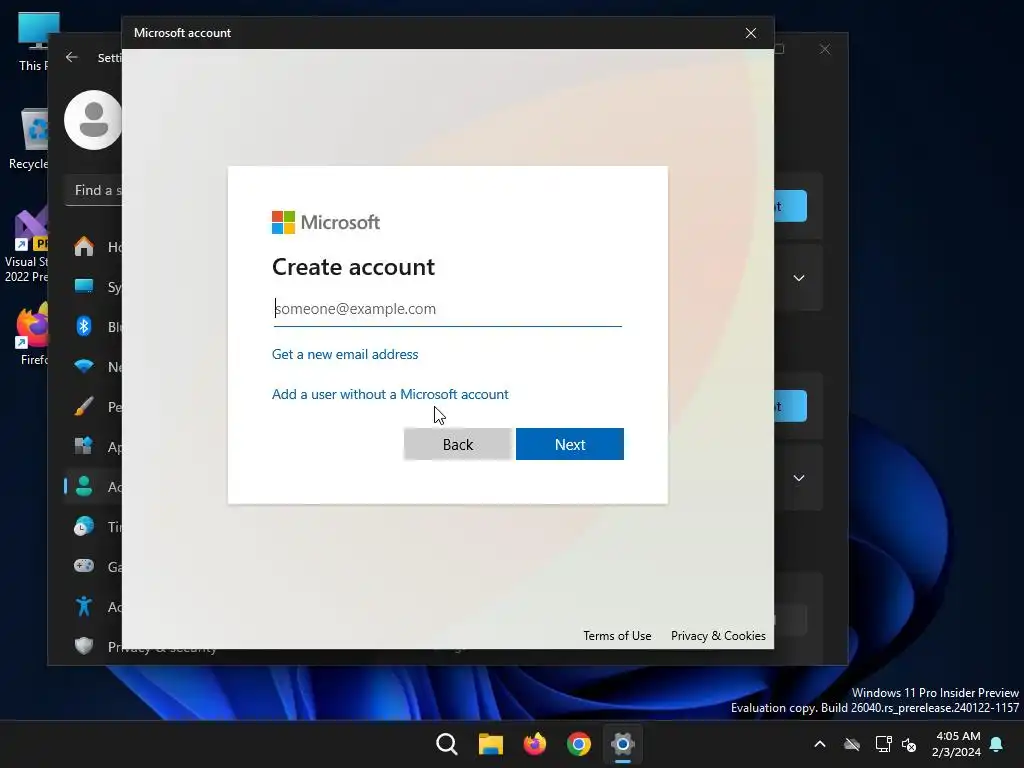
Task: Open File Explorer from taskbar
Action: (x=490, y=744)
